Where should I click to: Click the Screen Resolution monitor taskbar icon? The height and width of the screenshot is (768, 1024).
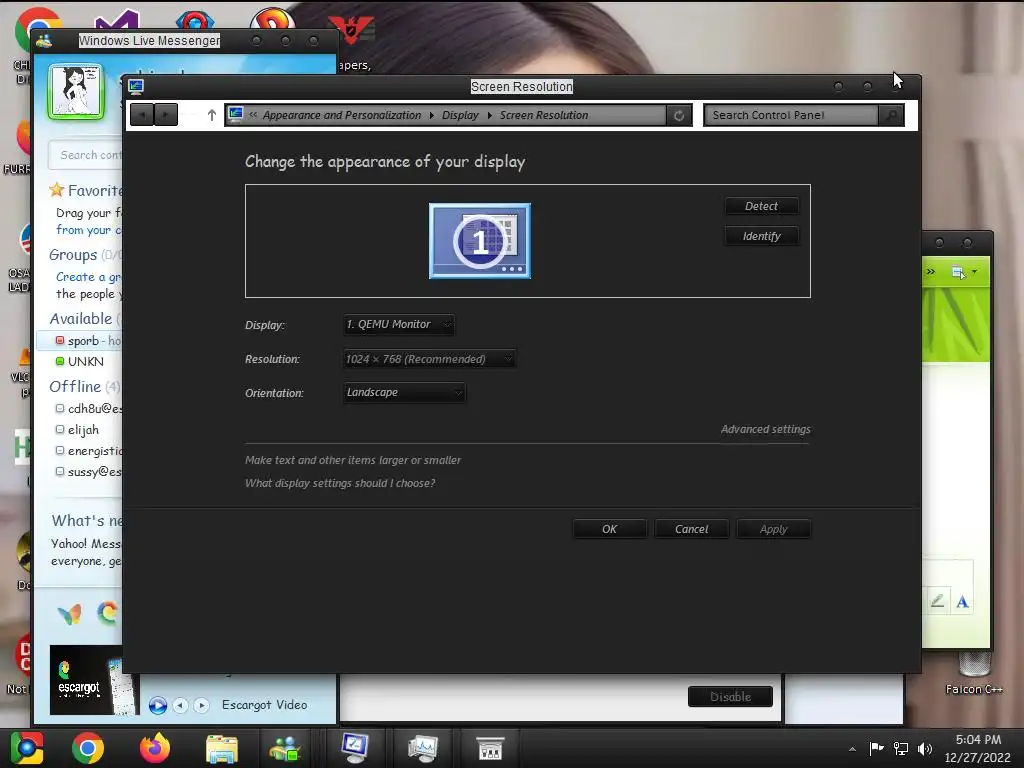coord(355,748)
